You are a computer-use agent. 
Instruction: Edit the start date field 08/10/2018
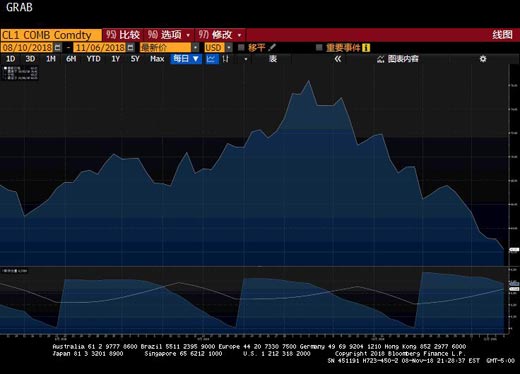click(27, 48)
